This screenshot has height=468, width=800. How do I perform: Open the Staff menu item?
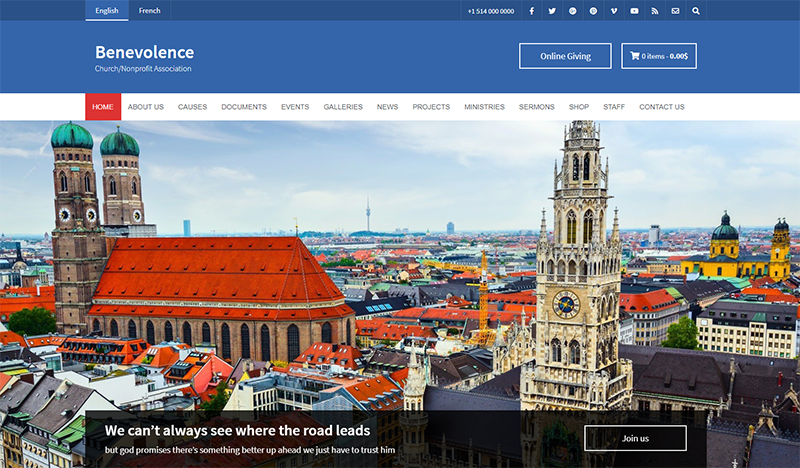[x=614, y=107]
